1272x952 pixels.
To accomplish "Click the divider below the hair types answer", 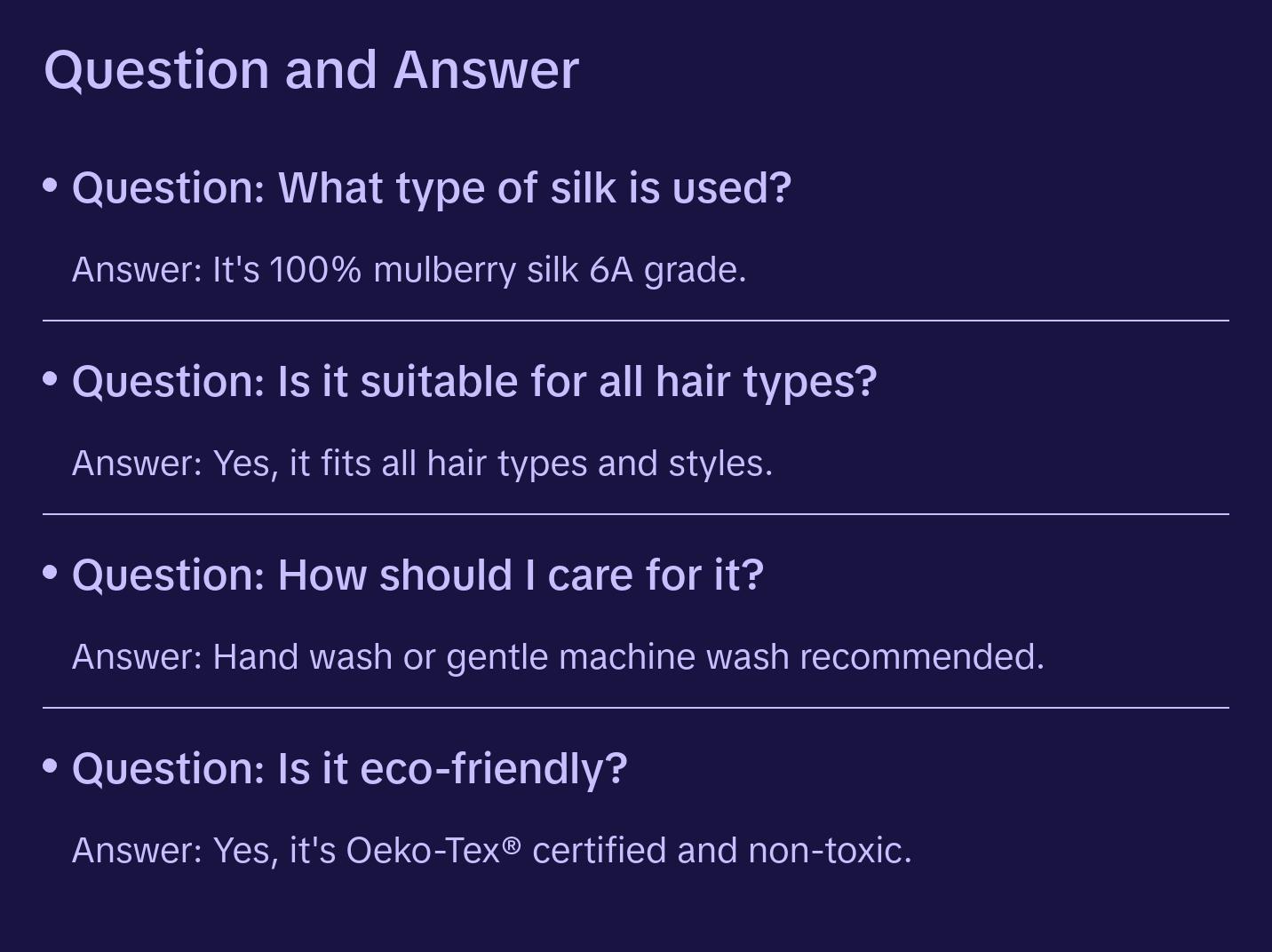I will click(636, 514).
